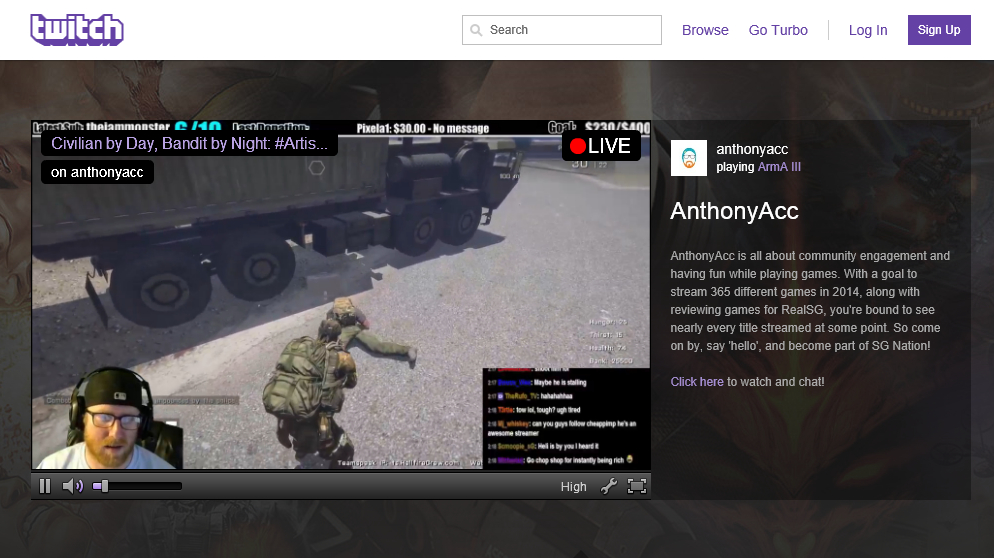994x558 pixels.
Task: Open the stream title Civilian by Day
Action: (189, 143)
